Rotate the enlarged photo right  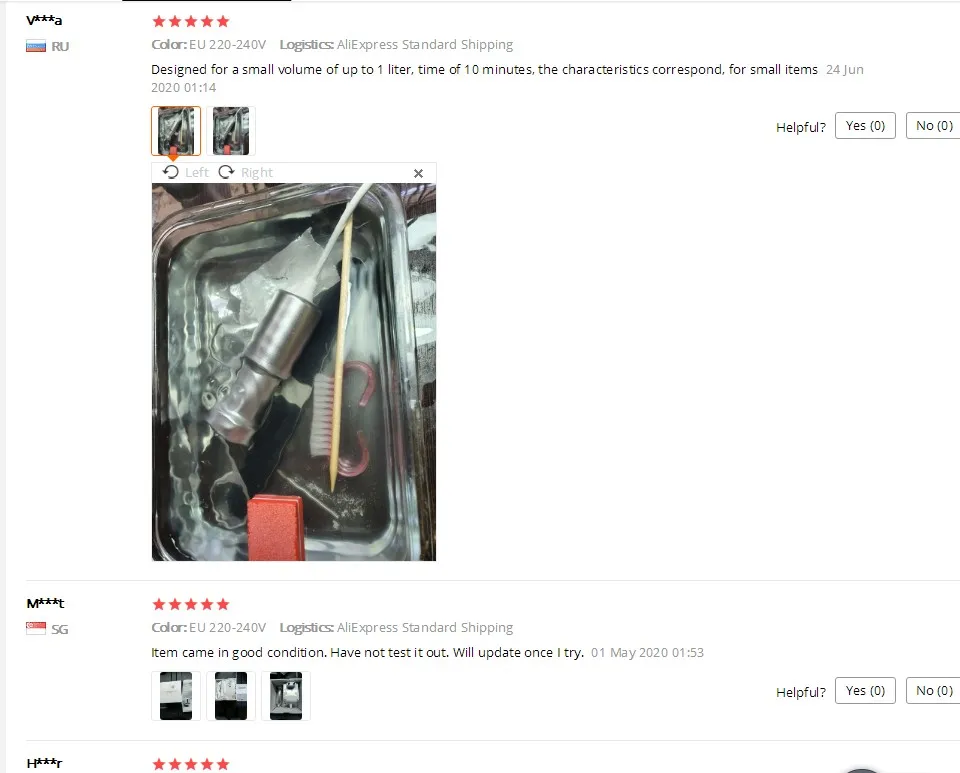246,173
